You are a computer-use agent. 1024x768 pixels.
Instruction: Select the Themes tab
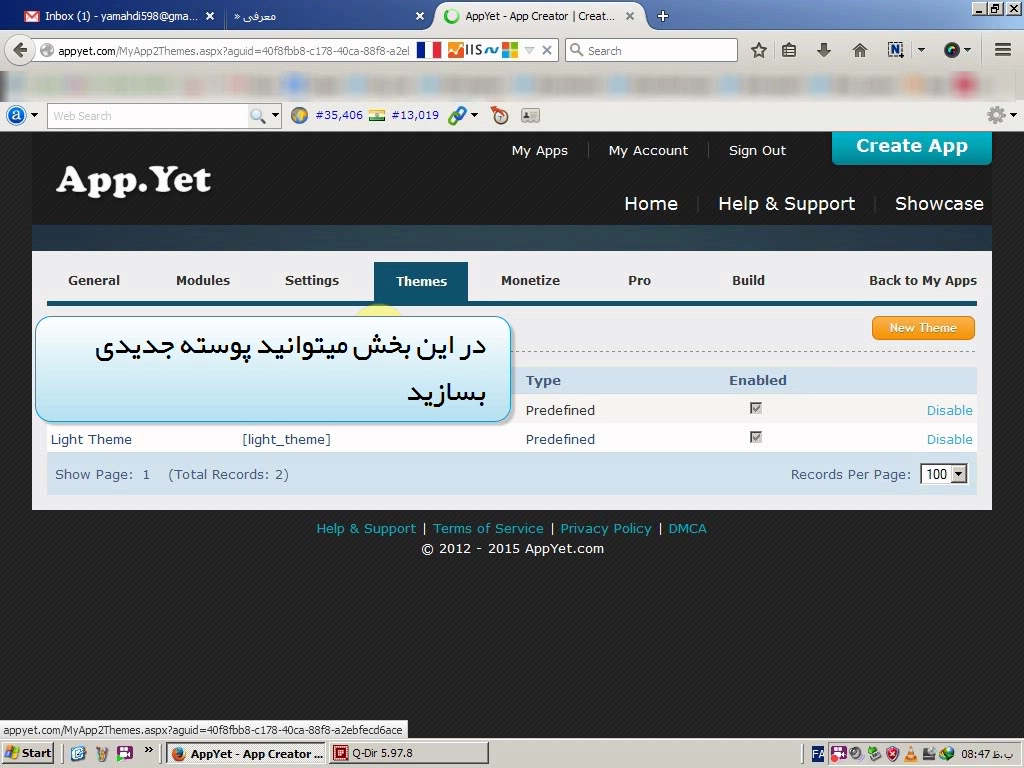click(421, 281)
